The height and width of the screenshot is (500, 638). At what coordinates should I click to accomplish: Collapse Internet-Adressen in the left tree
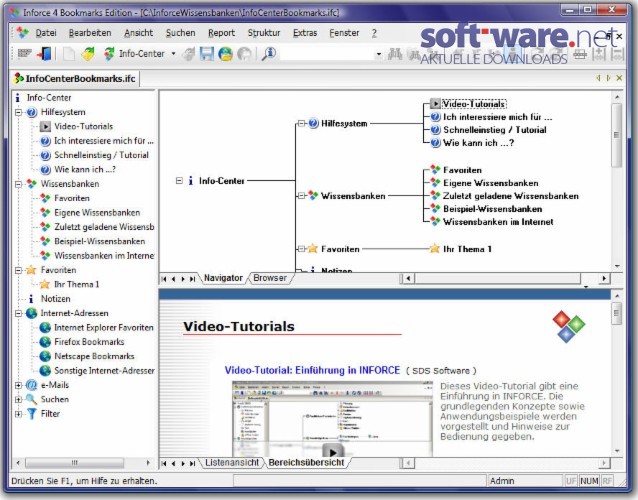tap(18, 313)
